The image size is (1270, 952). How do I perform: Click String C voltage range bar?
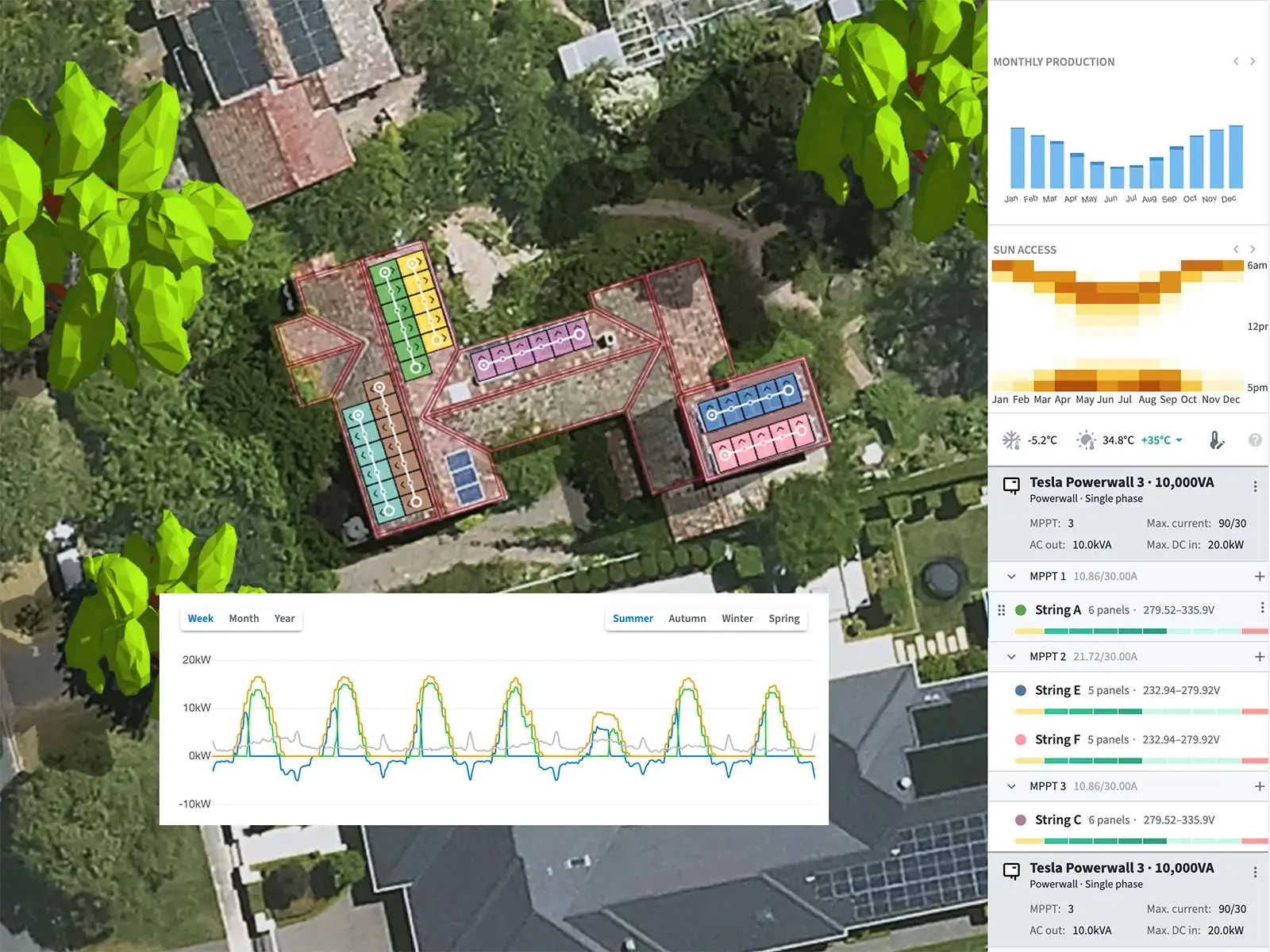[x=1141, y=841]
